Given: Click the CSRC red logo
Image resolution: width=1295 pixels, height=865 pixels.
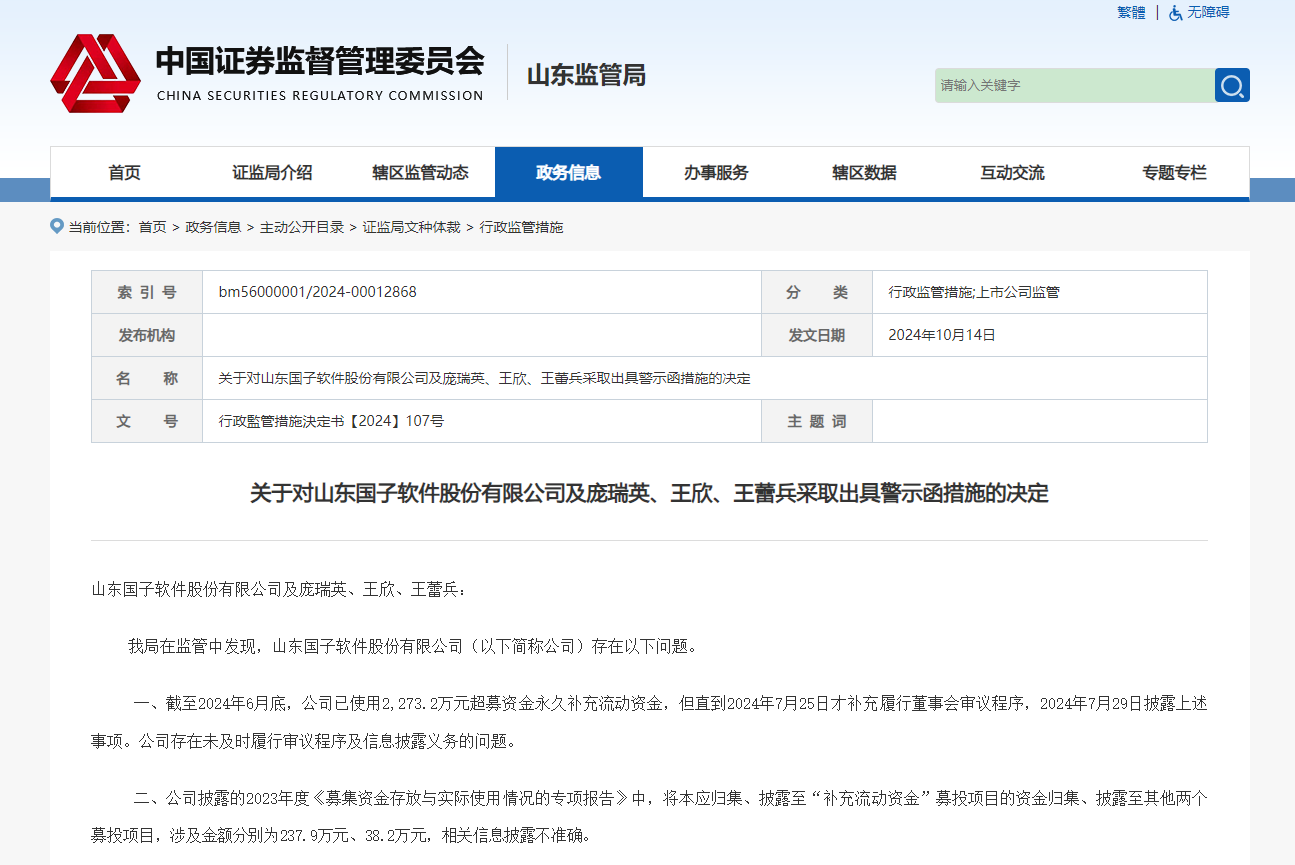Looking at the screenshot, I should tap(96, 73).
